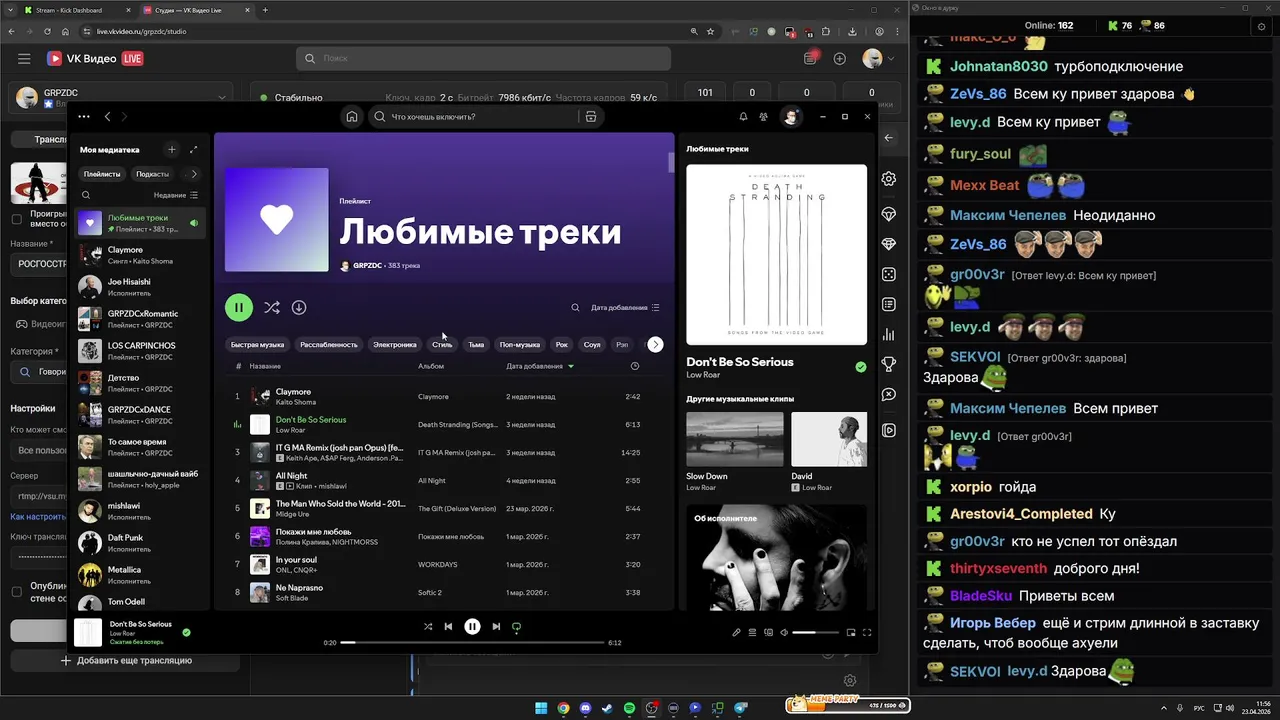Image resolution: width=1280 pixels, height=720 pixels.
Task: Open play queue icon
Action: tap(752, 632)
